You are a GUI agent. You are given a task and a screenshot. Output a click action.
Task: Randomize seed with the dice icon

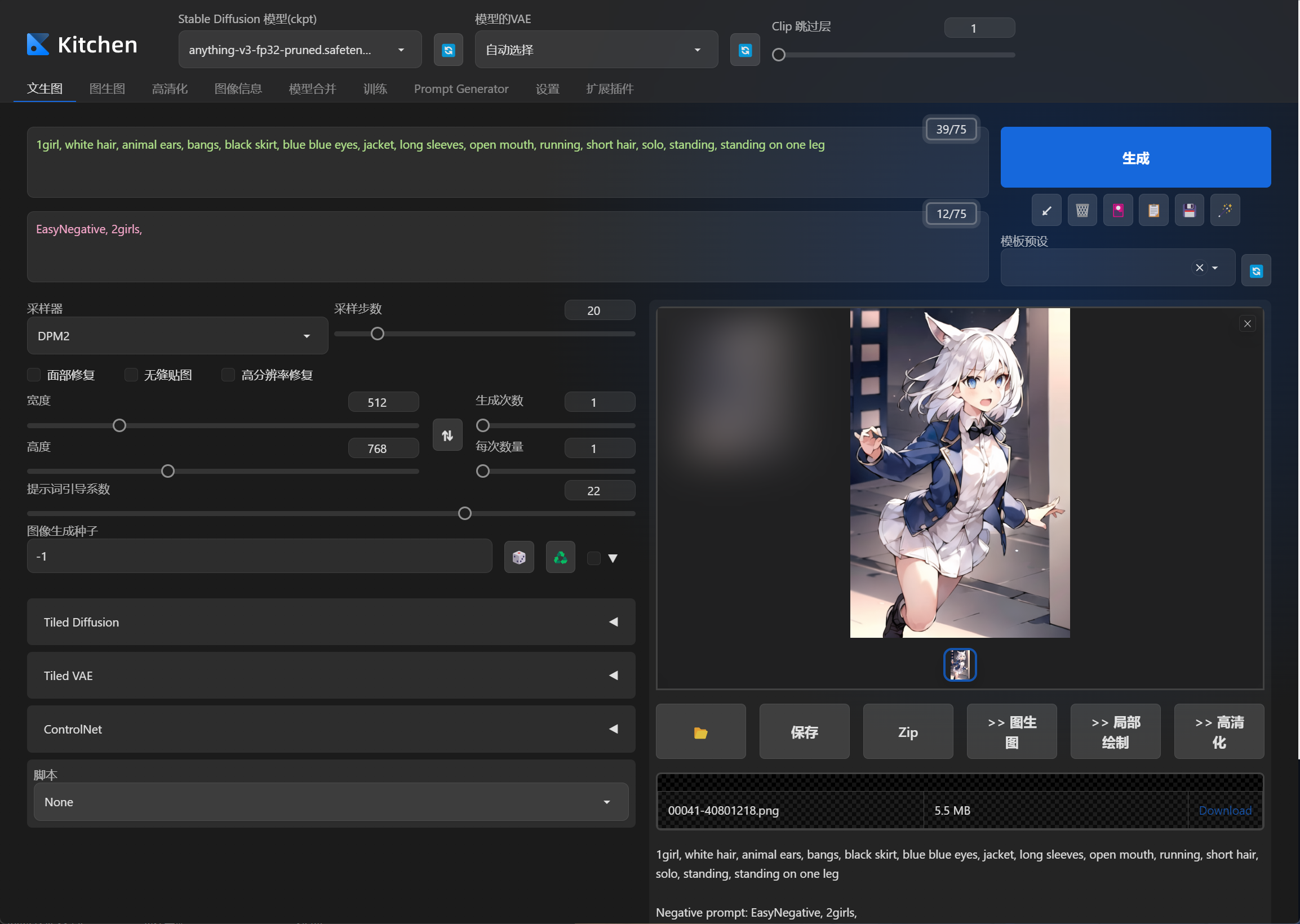519,557
